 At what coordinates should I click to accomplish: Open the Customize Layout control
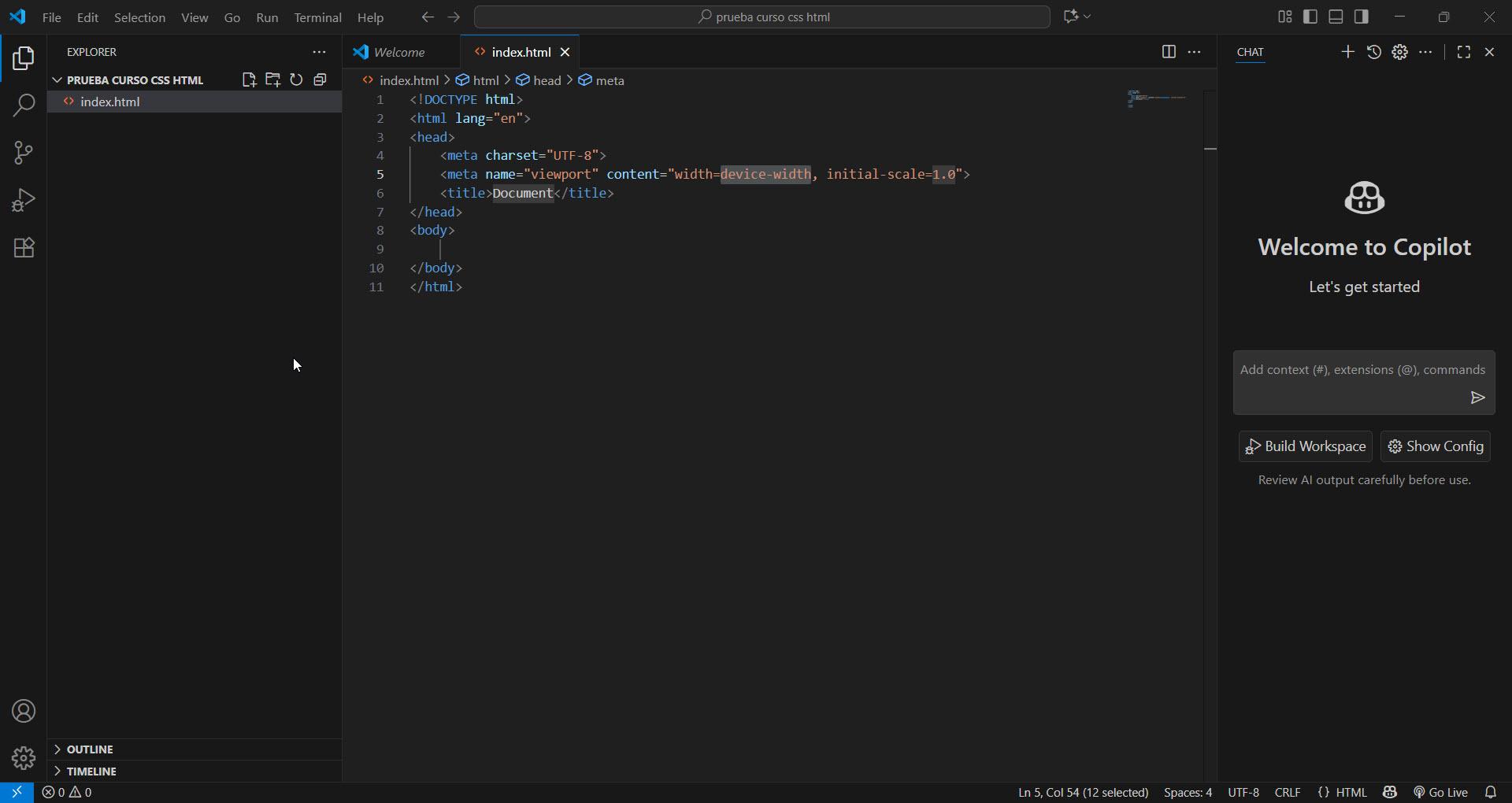1285,17
